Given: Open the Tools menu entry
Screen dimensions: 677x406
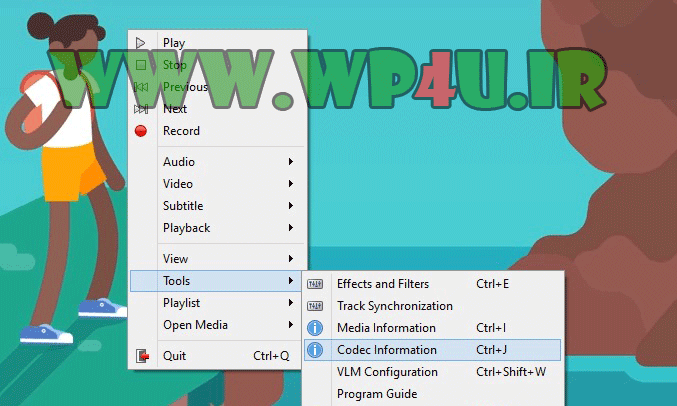Looking at the screenshot, I should pyautogui.click(x=215, y=281).
